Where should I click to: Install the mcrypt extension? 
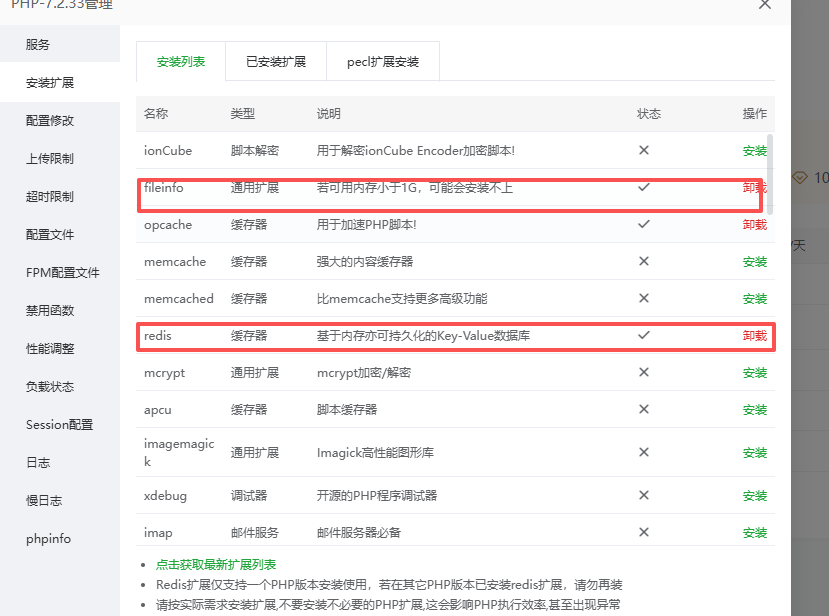pos(754,373)
